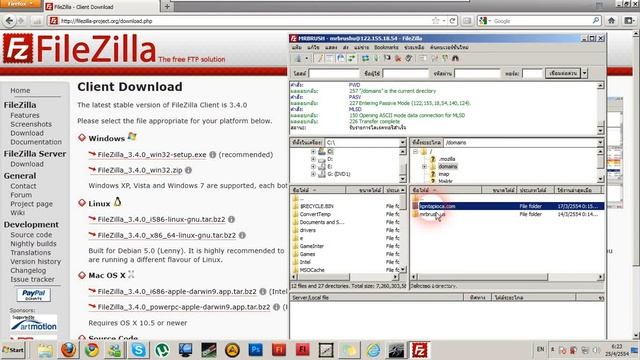Viewport: 640px width, 360px height.
Task: Open Google Chrome from the taskbar
Action: [x=92, y=350]
